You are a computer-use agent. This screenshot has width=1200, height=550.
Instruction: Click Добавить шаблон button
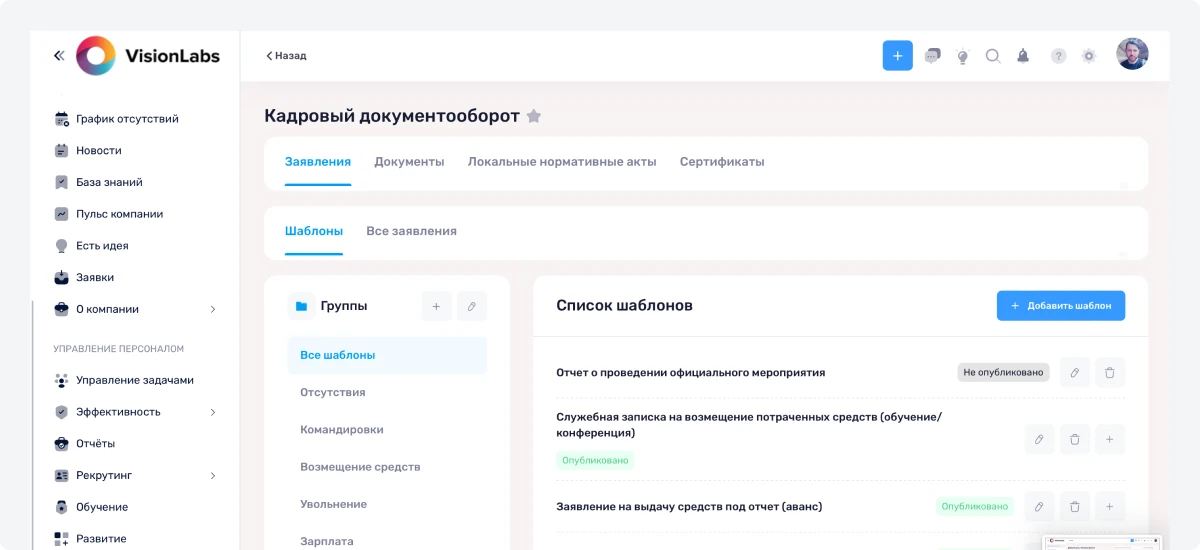pos(1061,306)
